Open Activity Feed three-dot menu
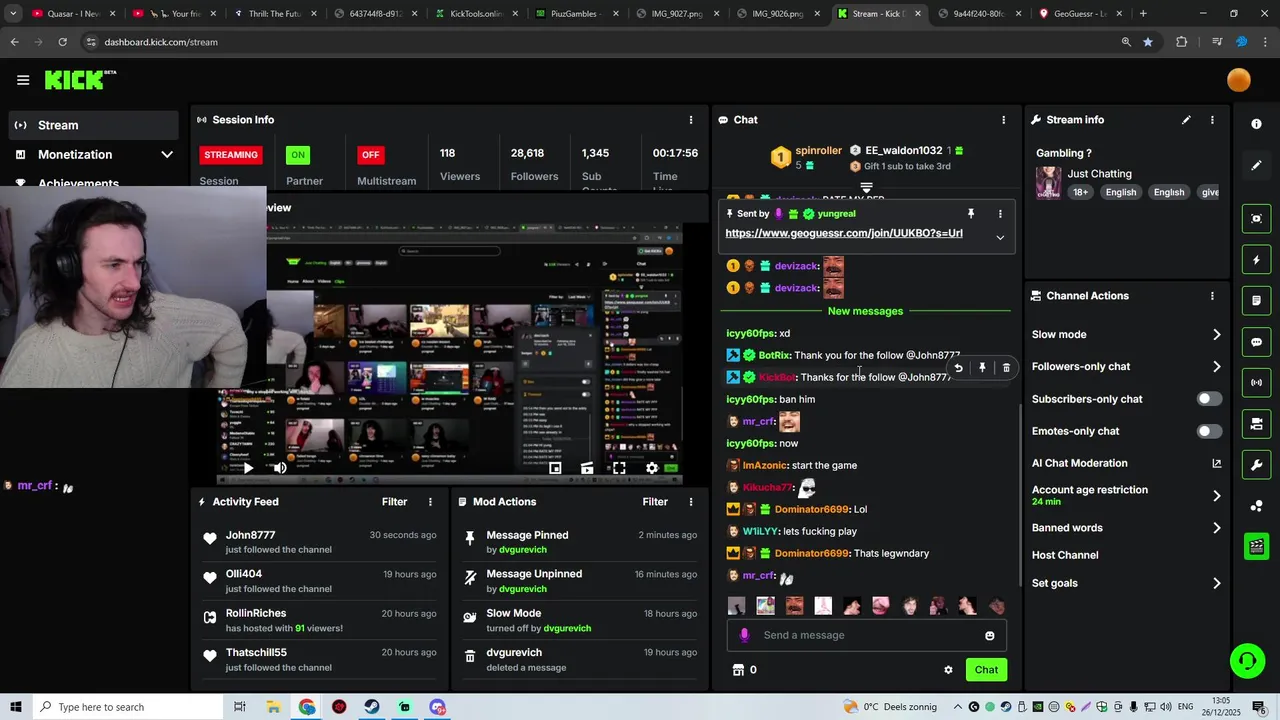Image resolution: width=1280 pixels, height=720 pixels. (x=430, y=502)
